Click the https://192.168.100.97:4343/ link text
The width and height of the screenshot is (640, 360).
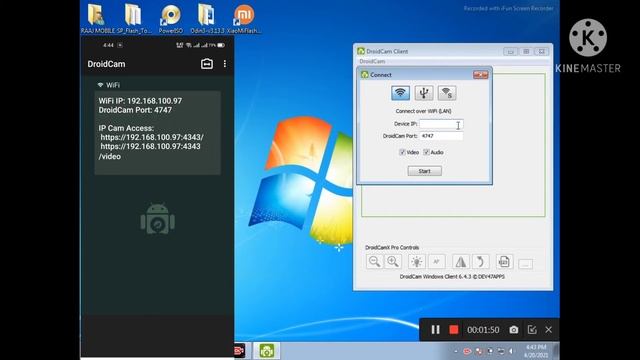[x=152, y=137]
